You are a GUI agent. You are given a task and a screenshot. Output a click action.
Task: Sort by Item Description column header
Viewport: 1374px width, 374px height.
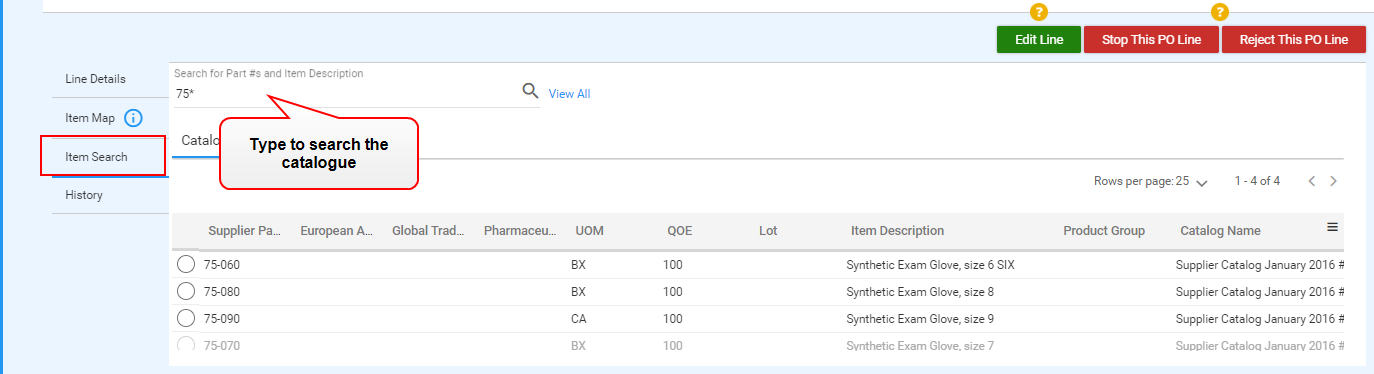click(x=897, y=231)
